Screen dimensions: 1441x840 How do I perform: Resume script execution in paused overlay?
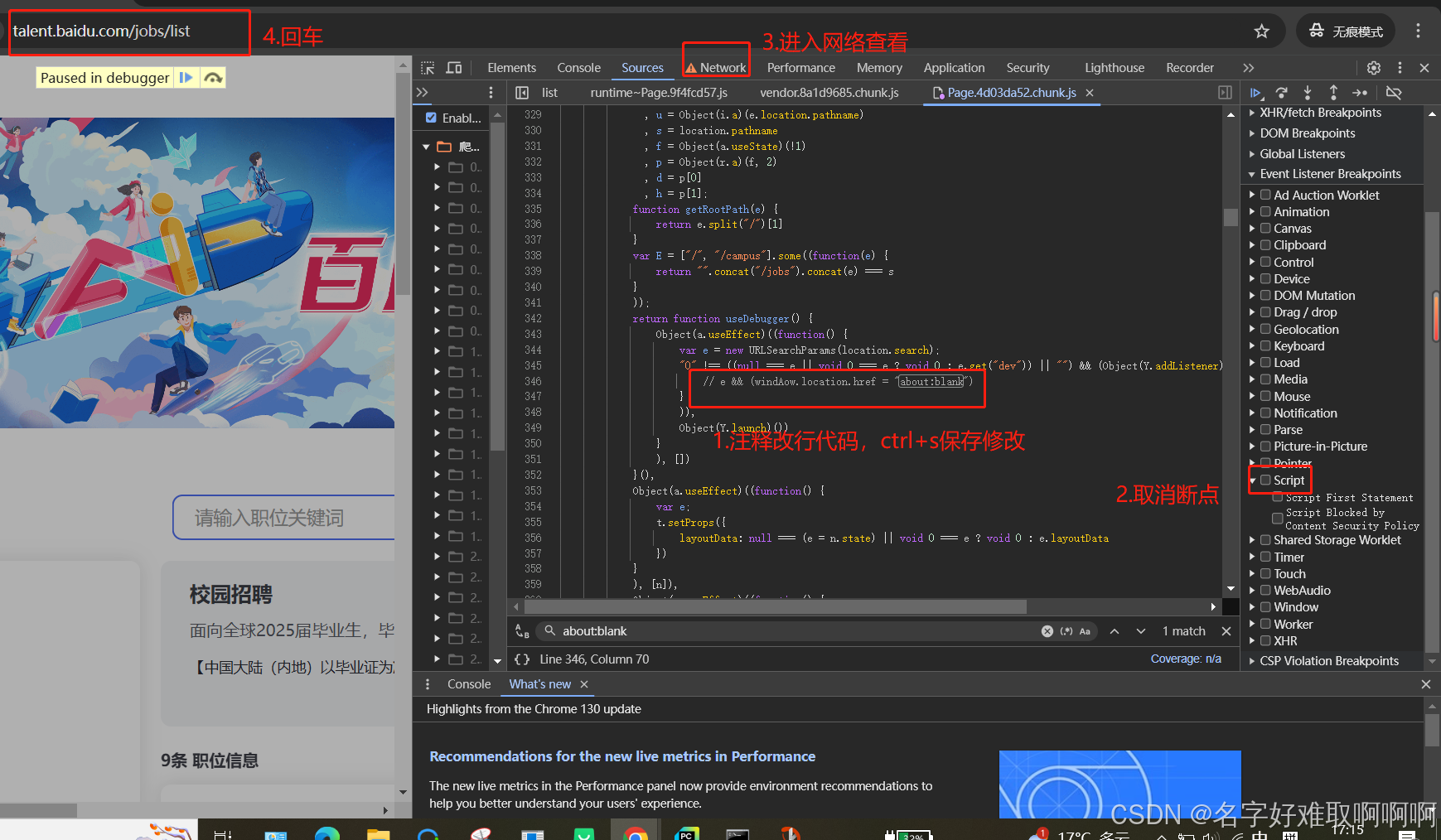tap(186, 78)
